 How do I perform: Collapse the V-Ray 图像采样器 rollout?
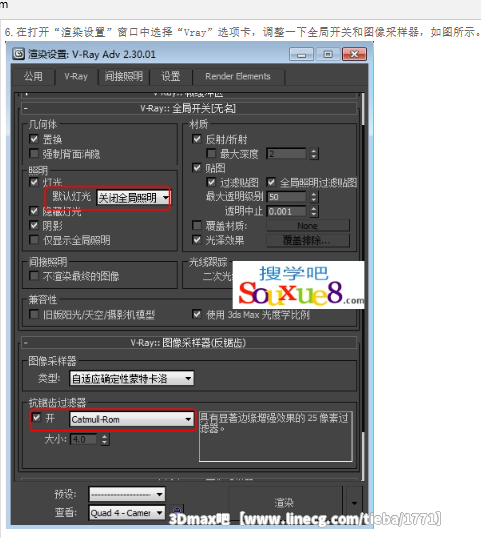[189, 342]
